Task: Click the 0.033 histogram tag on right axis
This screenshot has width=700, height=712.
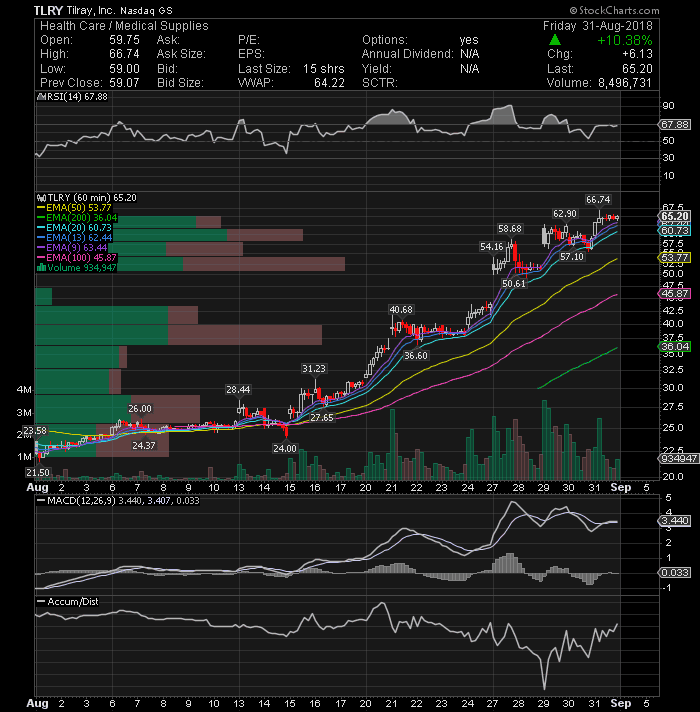Action: point(675,573)
